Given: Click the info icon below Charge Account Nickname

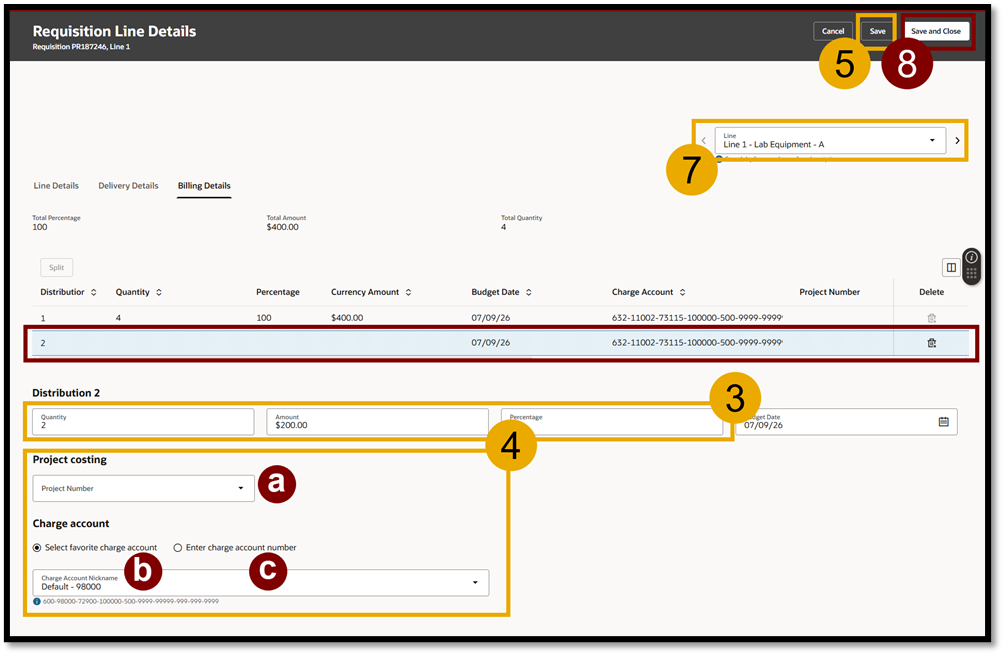Looking at the screenshot, I should tap(36, 602).
